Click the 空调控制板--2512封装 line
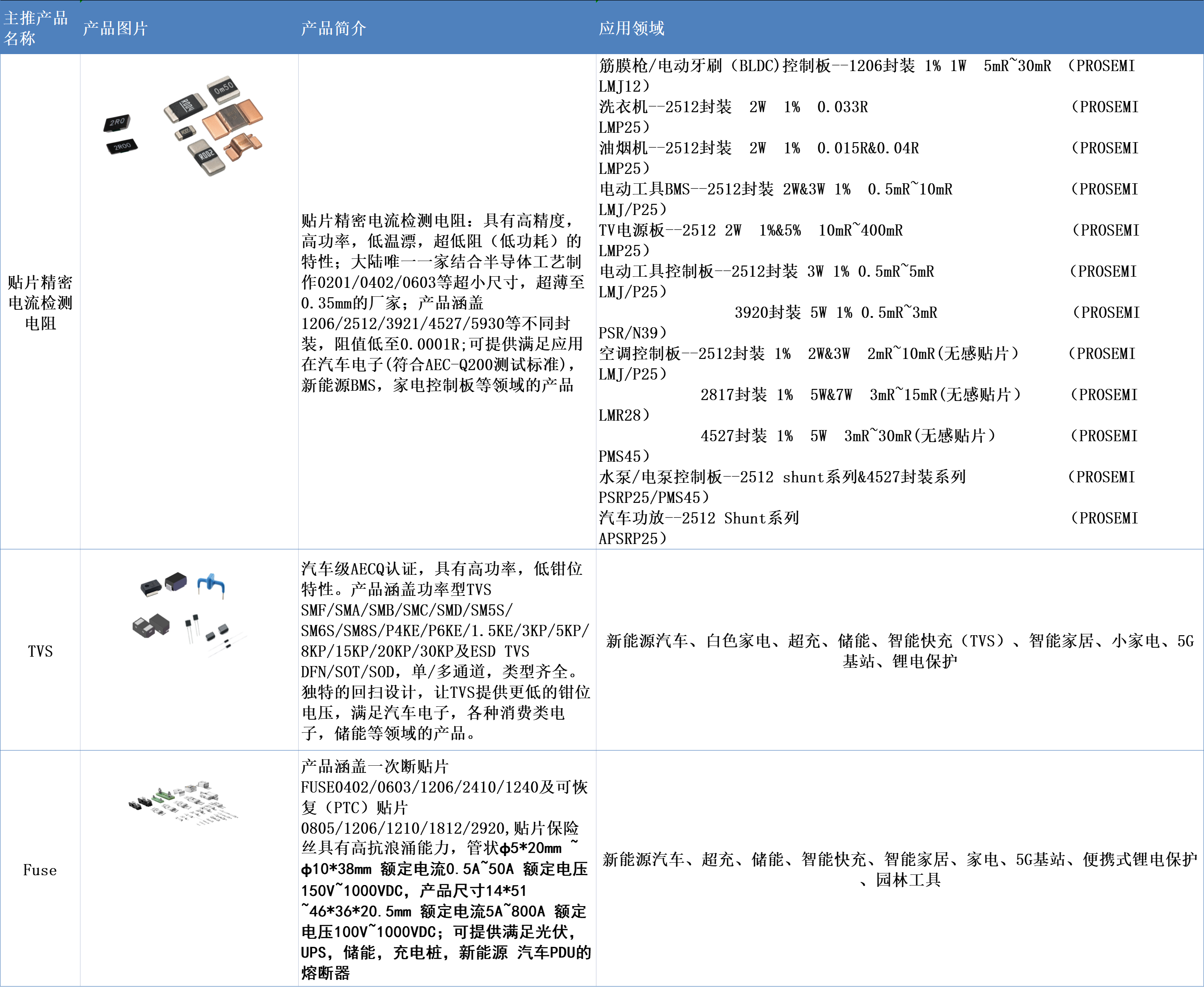 [867, 354]
